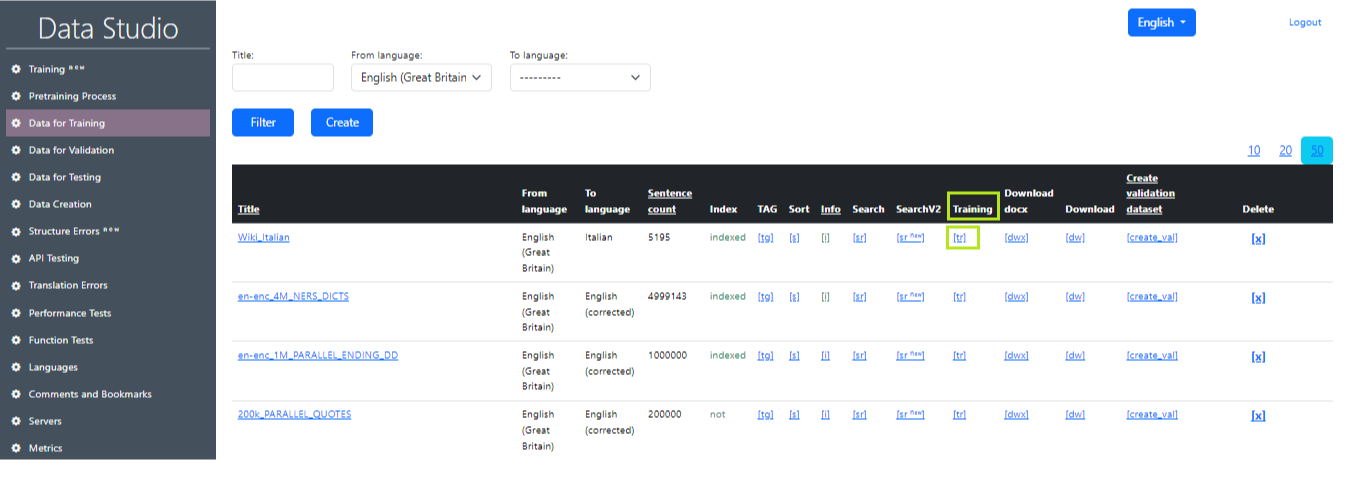The width and height of the screenshot is (1353, 481).
Task: Click 'not' index status for 200k_PARALLEL_QUOTES
Action: pos(717,414)
